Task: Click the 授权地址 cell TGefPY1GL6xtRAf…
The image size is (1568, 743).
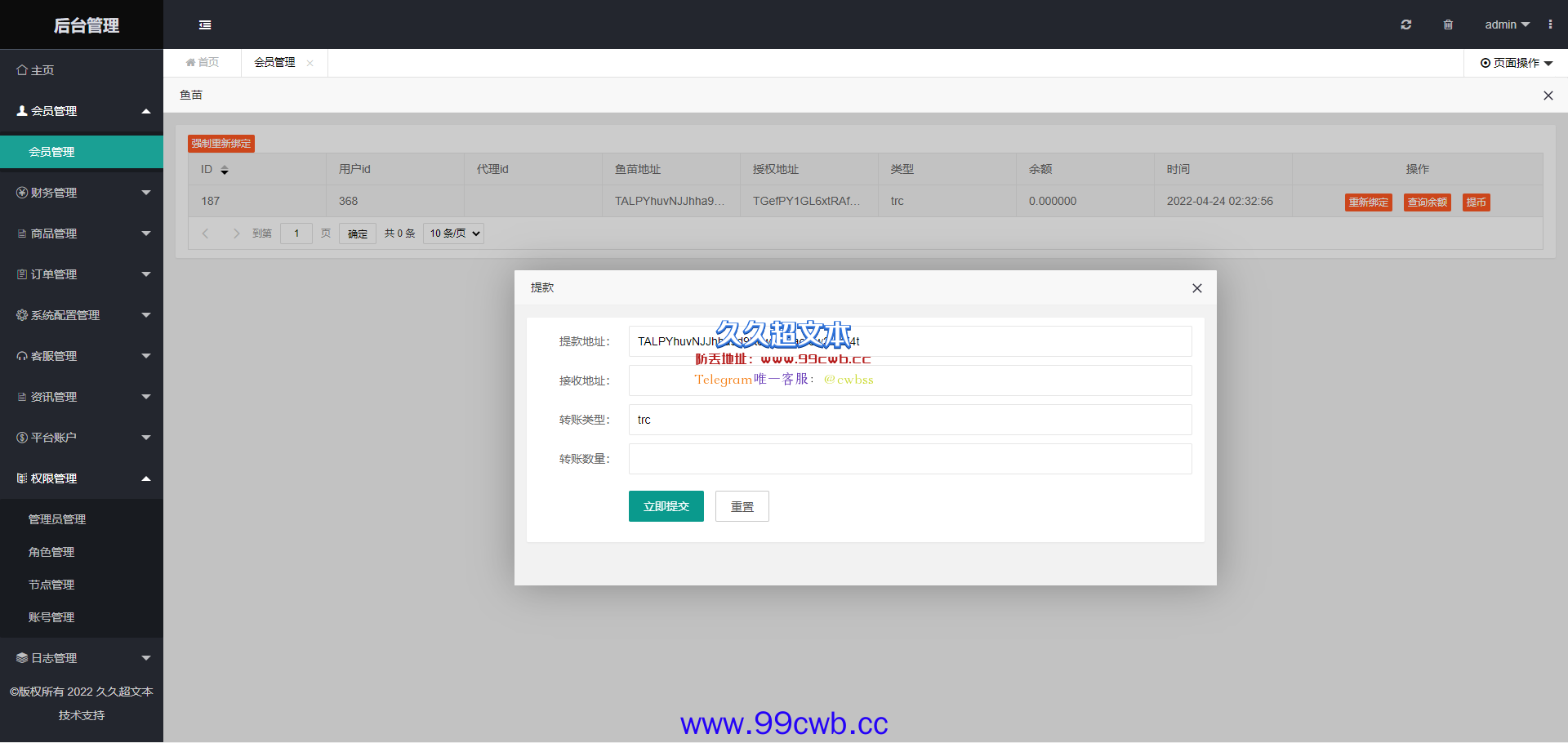Action: 807,201
